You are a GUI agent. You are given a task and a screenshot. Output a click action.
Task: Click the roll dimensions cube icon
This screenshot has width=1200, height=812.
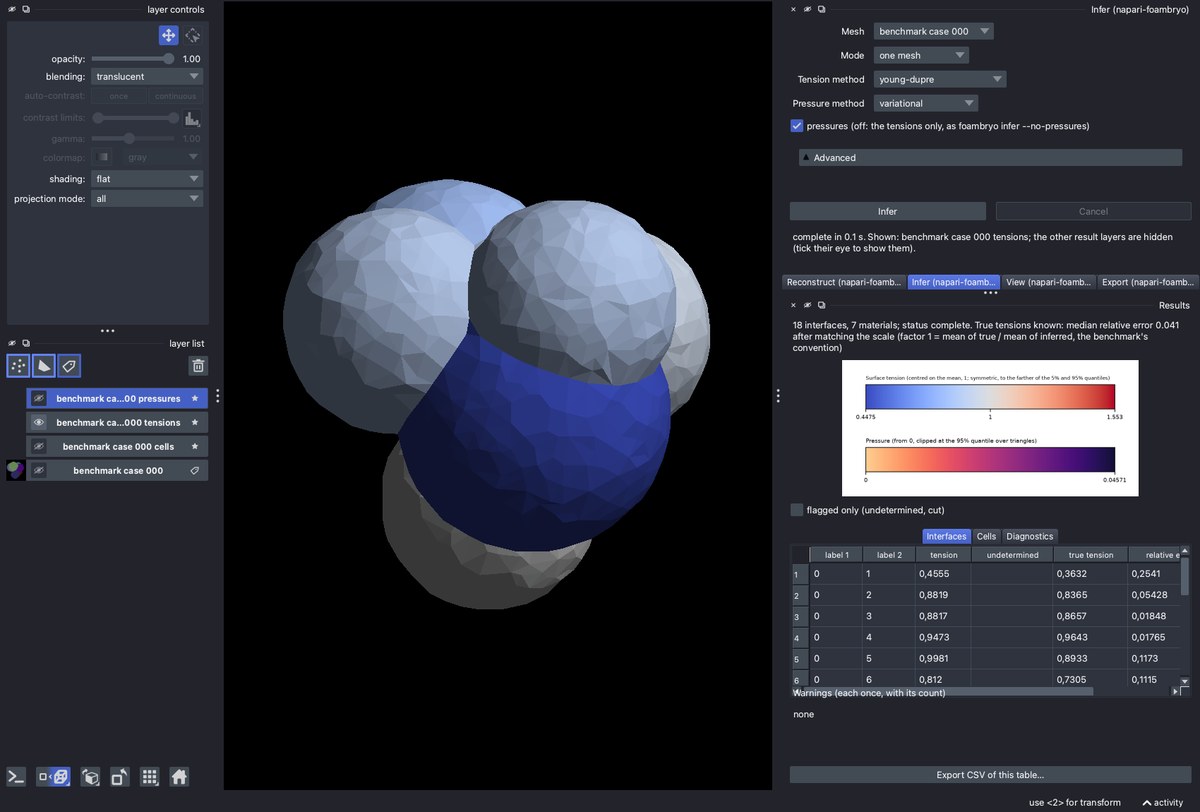pos(90,777)
